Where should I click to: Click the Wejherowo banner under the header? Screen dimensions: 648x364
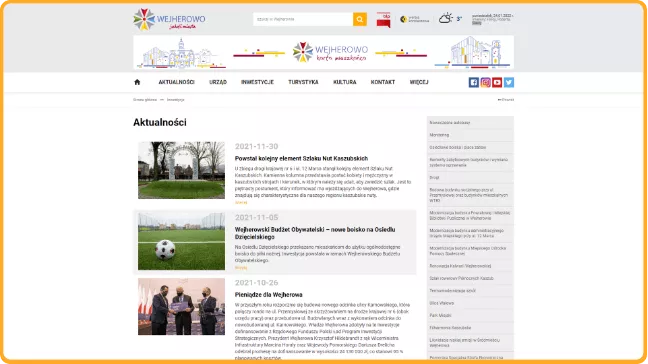(x=324, y=52)
